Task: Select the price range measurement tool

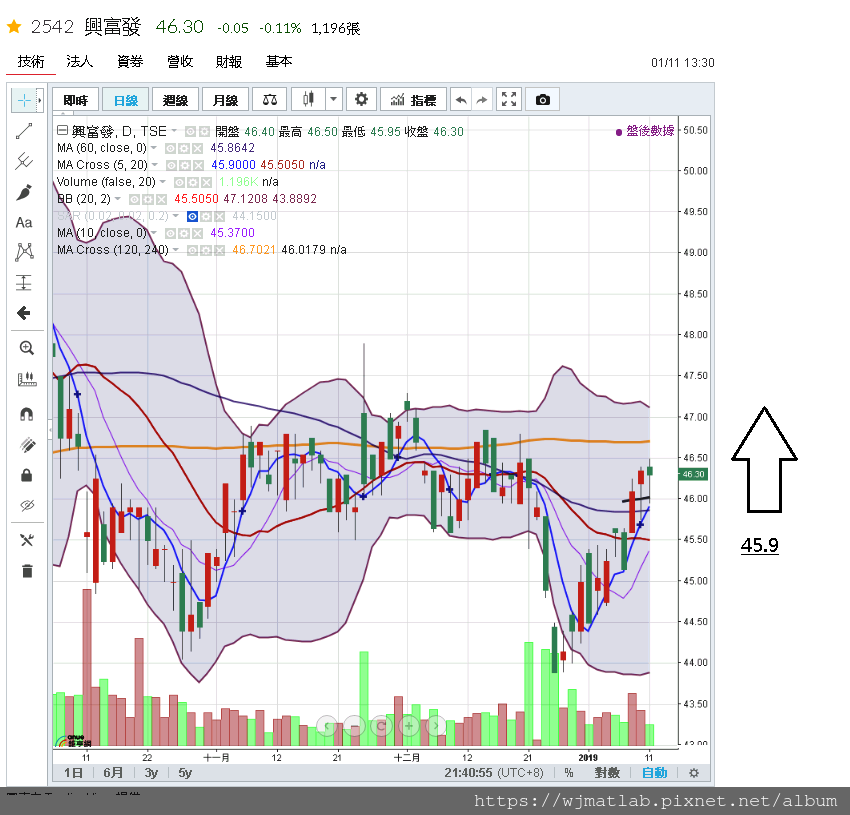Action: 24,283
